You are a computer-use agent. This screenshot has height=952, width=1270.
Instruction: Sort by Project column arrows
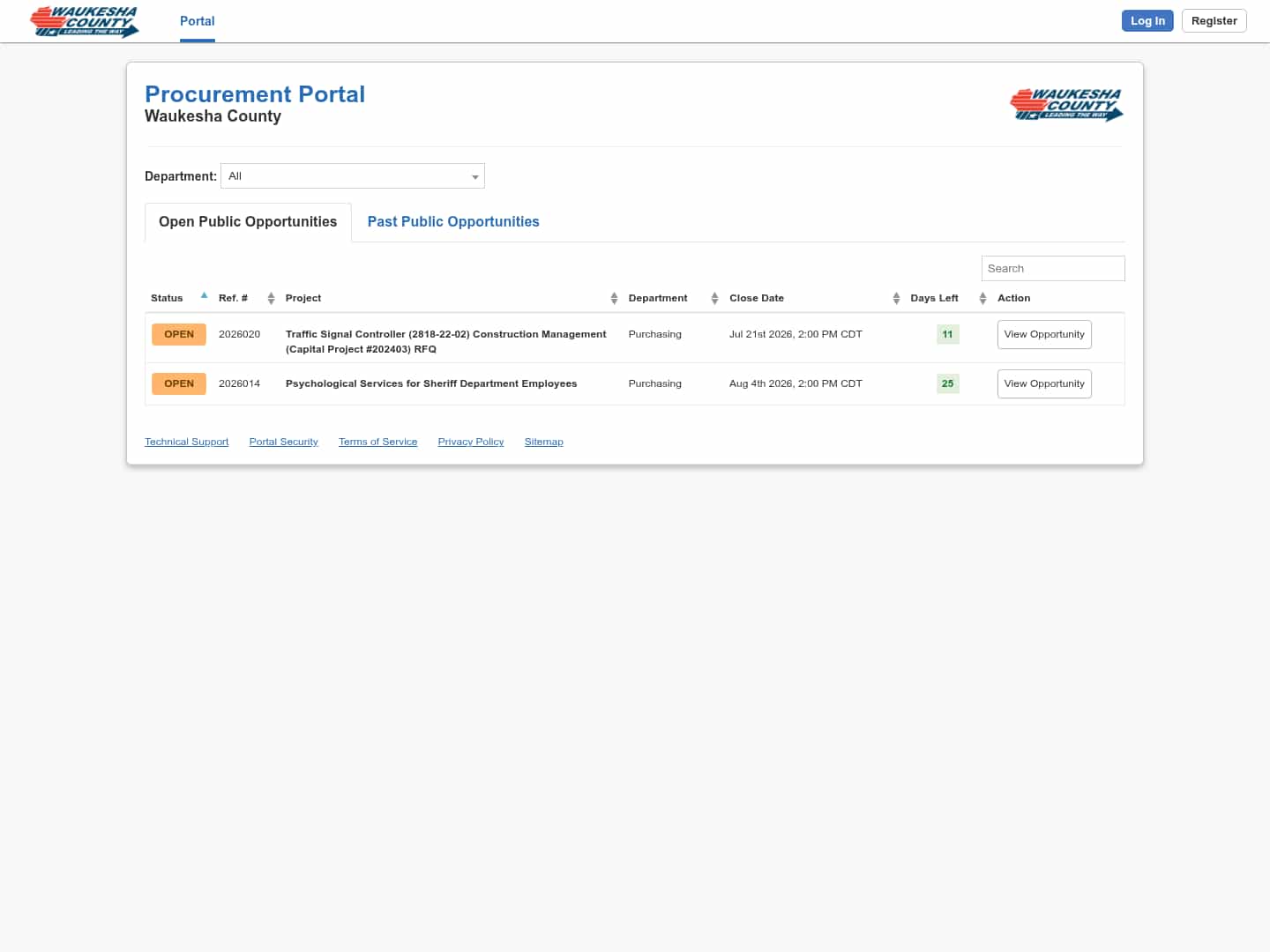tap(614, 298)
